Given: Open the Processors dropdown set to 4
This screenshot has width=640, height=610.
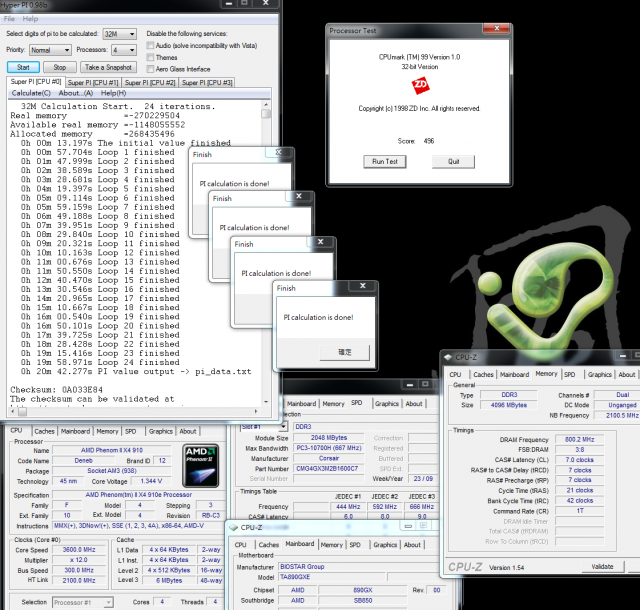Looking at the screenshot, I should [124, 50].
